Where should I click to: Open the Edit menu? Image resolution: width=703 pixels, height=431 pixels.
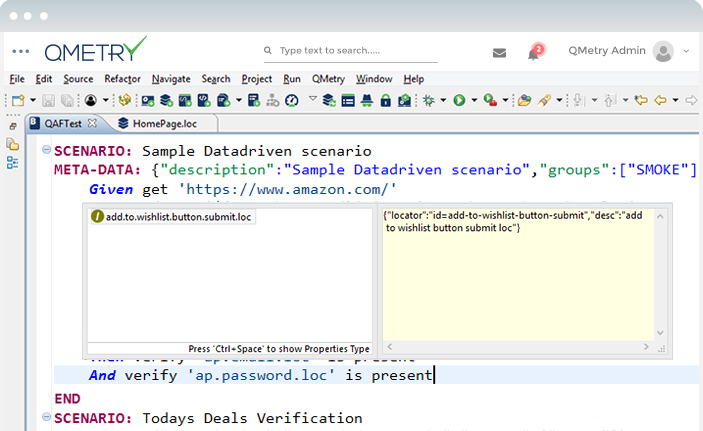44,79
